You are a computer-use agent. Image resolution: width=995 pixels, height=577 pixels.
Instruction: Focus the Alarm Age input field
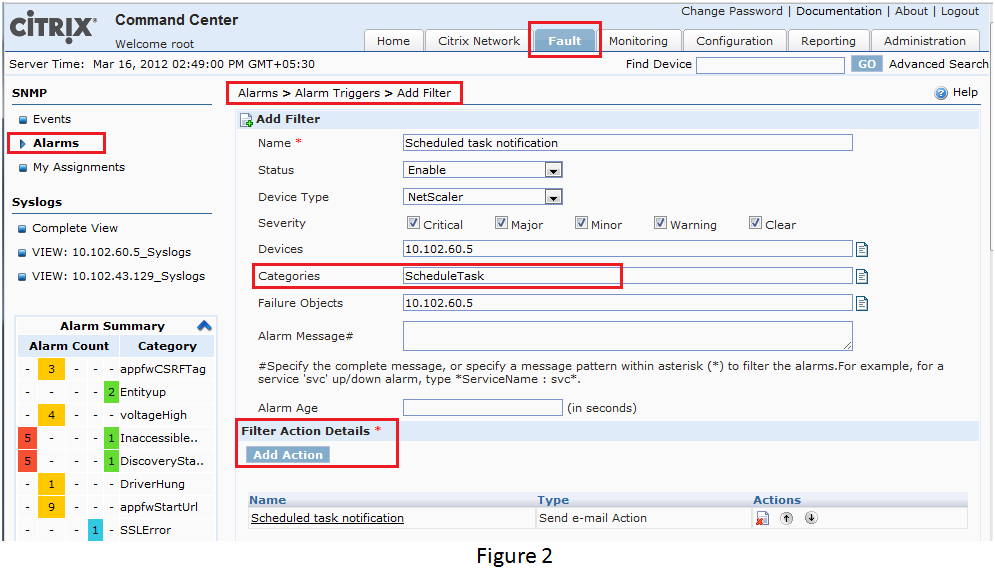pyautogui.click(x=482, y=408)
